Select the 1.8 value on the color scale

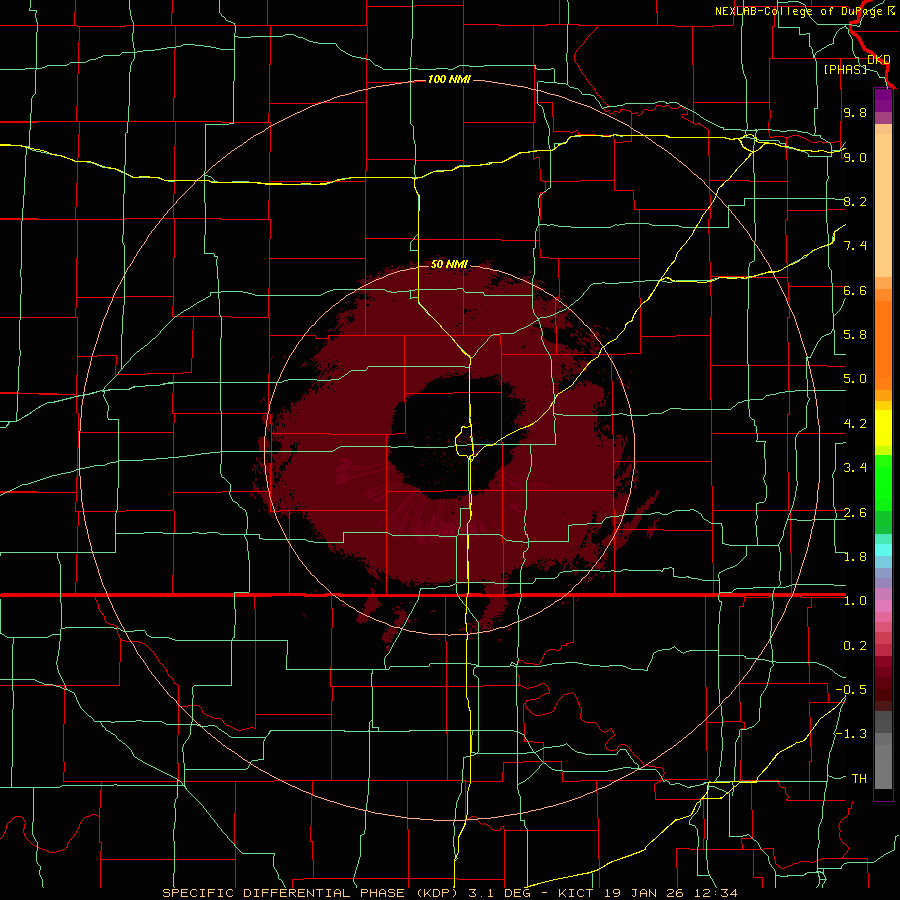pyautogui.click(x=855, y=557)
